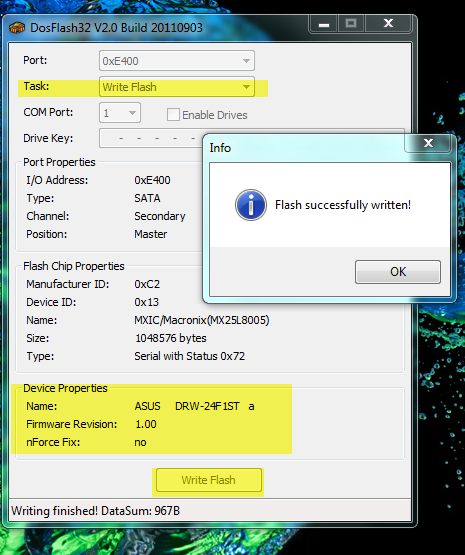Click the Channel value Secondary
The height and width of the screenshot is (555, 465).
coord(160,216)
